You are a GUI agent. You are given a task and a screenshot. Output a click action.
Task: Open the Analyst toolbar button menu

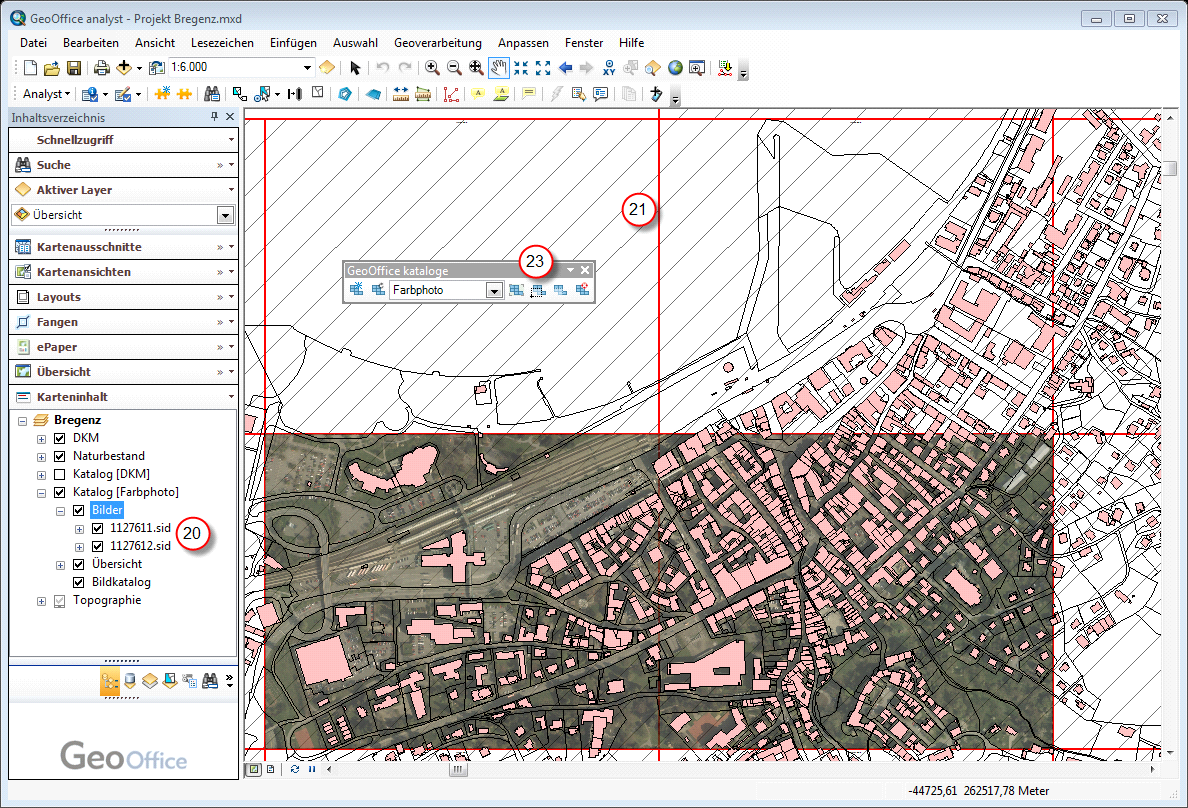point(46,94)
